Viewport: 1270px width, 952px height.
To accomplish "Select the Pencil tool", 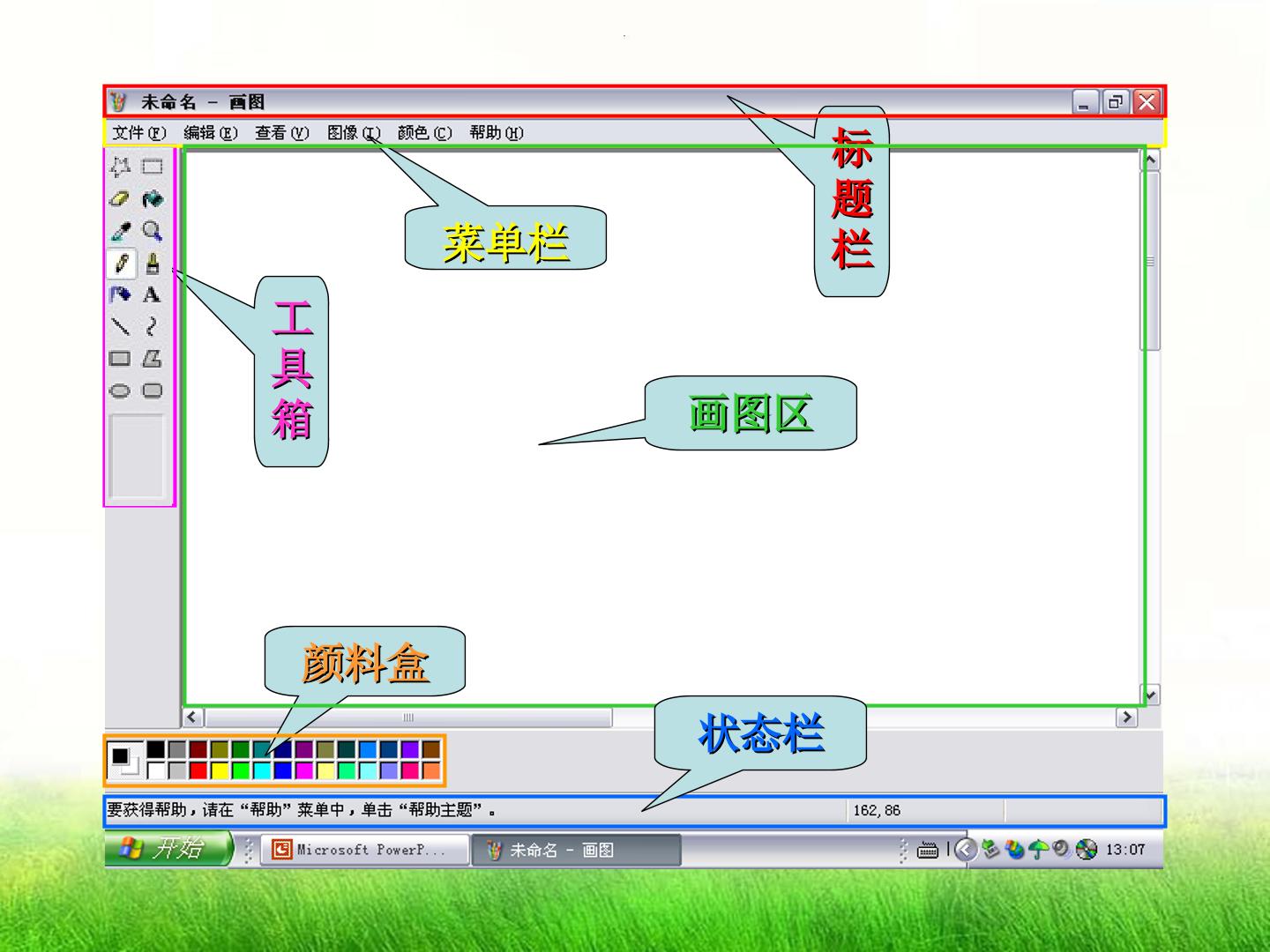I will 121,264.
